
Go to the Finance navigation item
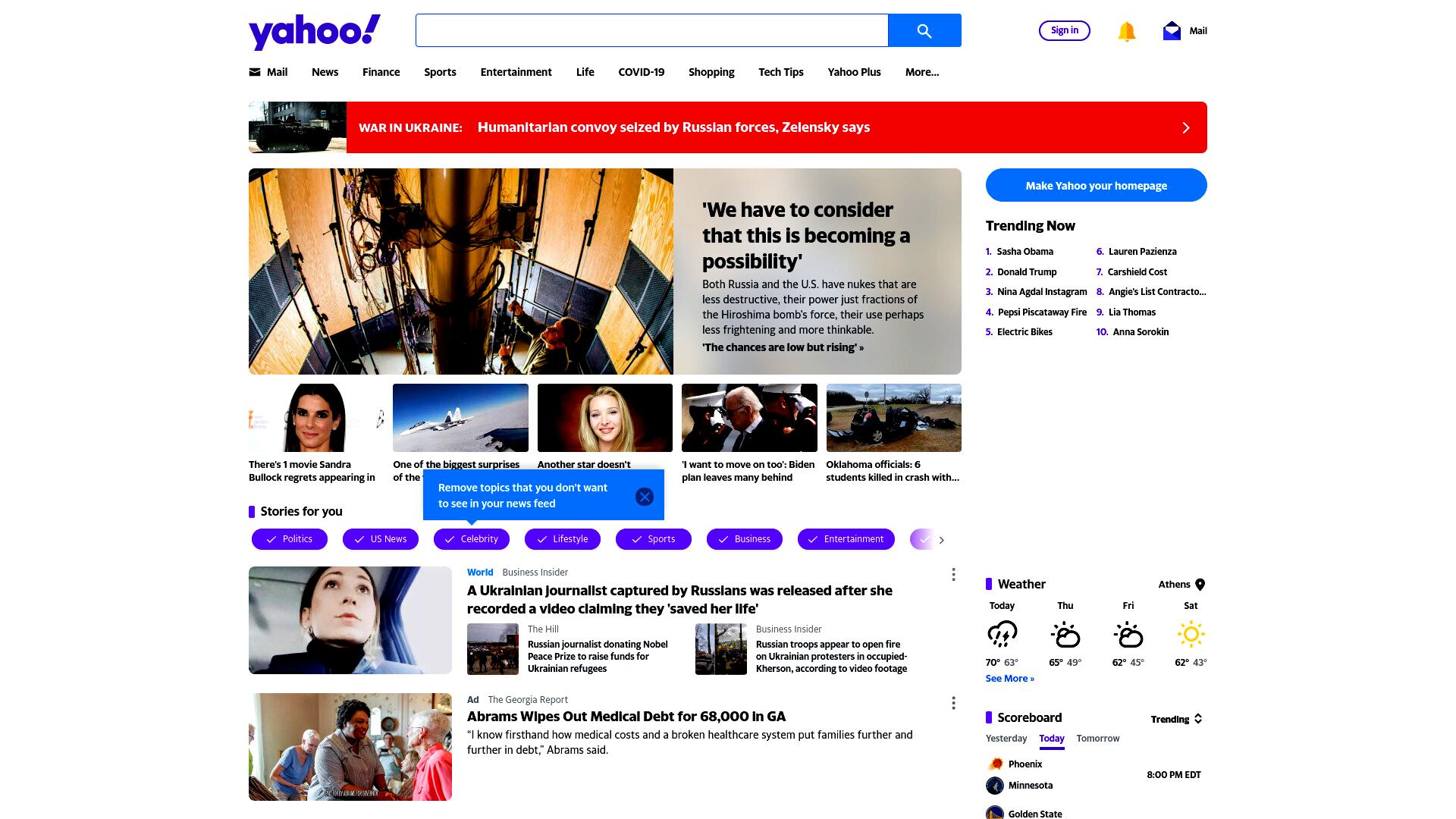coord(381,72)
